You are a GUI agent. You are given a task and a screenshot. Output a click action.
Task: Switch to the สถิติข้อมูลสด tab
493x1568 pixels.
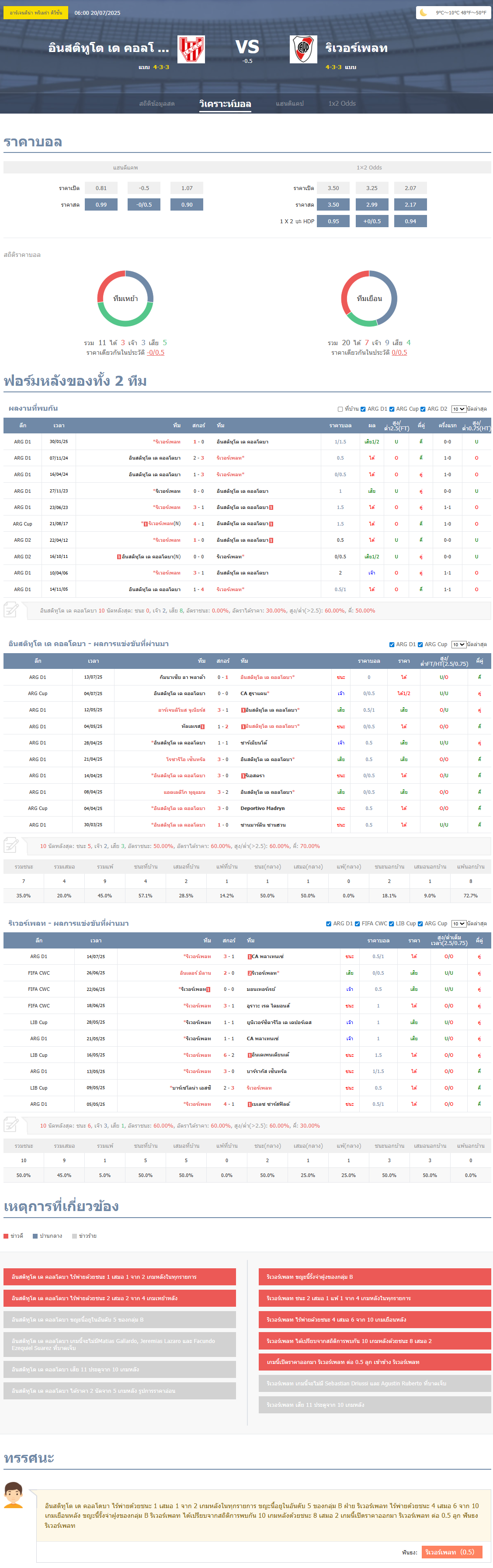click(156, 104)
